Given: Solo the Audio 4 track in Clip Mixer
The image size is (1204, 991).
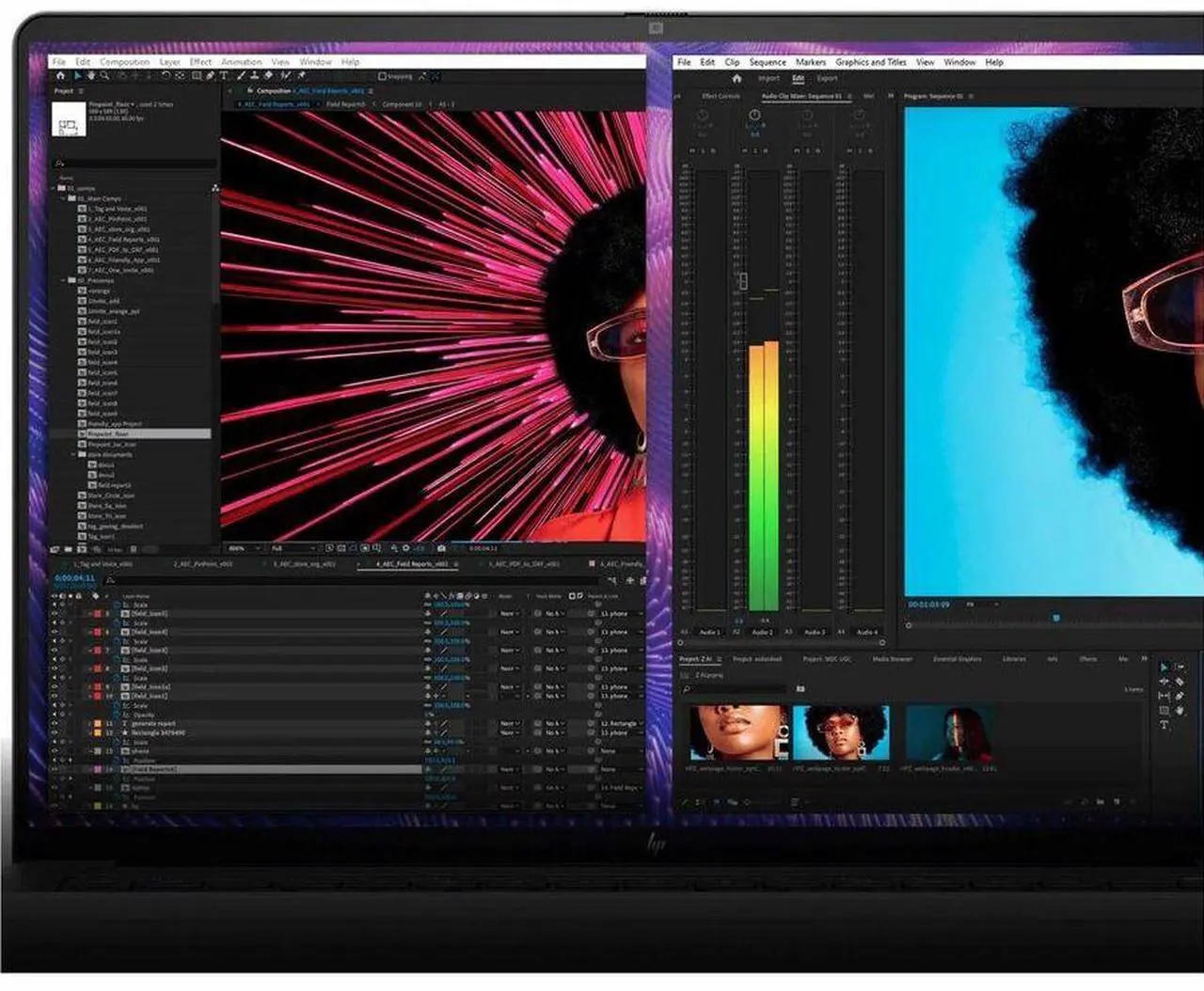Looking at the screenshot, I should (x=860, y=150).
